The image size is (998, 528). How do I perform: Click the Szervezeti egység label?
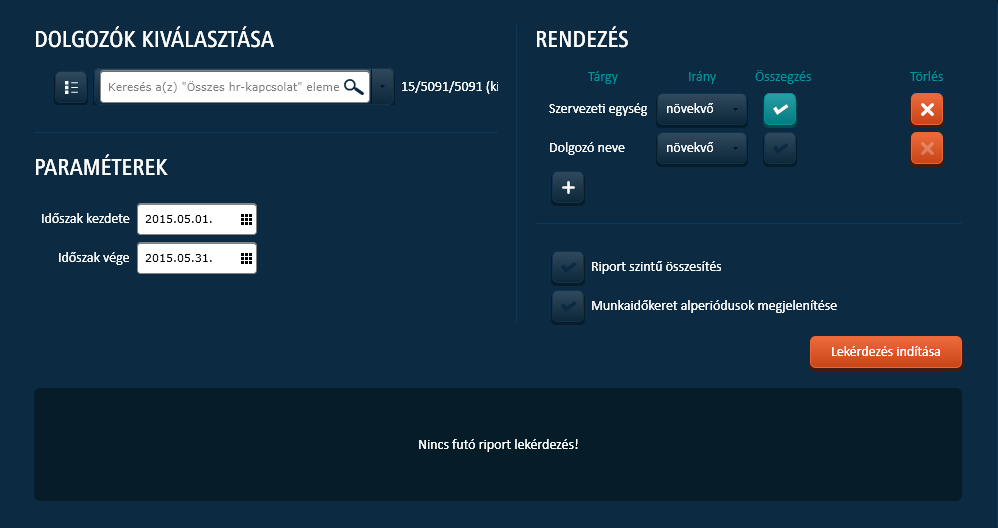(x=598, y=109)
